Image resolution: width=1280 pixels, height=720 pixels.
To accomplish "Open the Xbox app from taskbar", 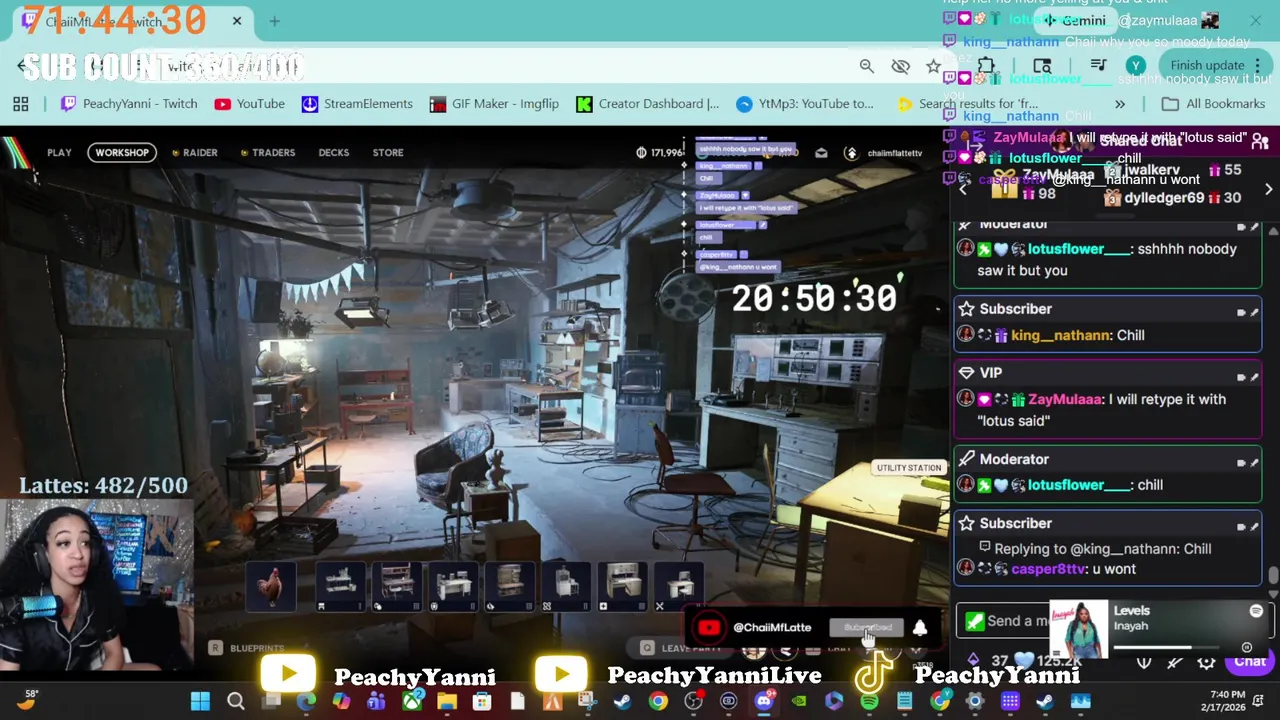I will 412,701.
